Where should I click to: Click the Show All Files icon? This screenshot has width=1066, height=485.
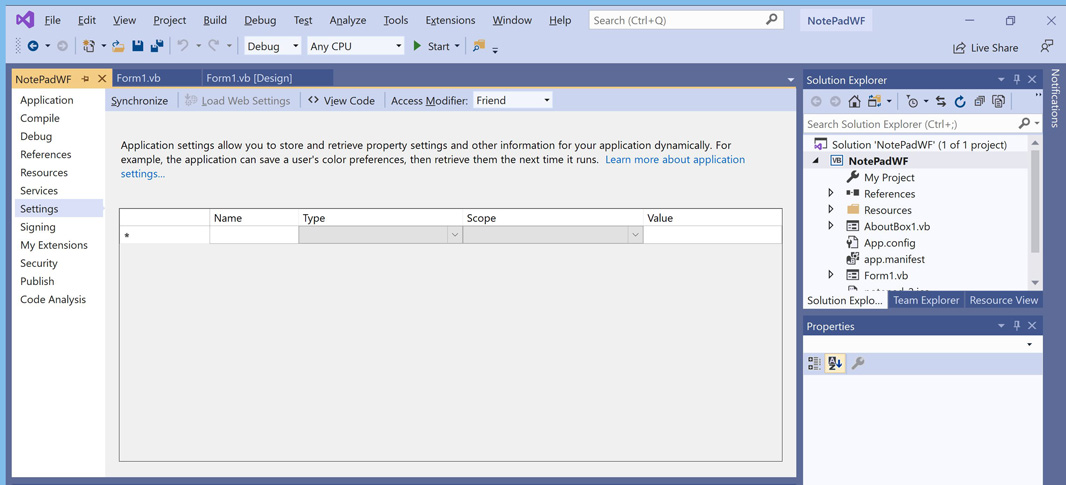coord(998,101)
